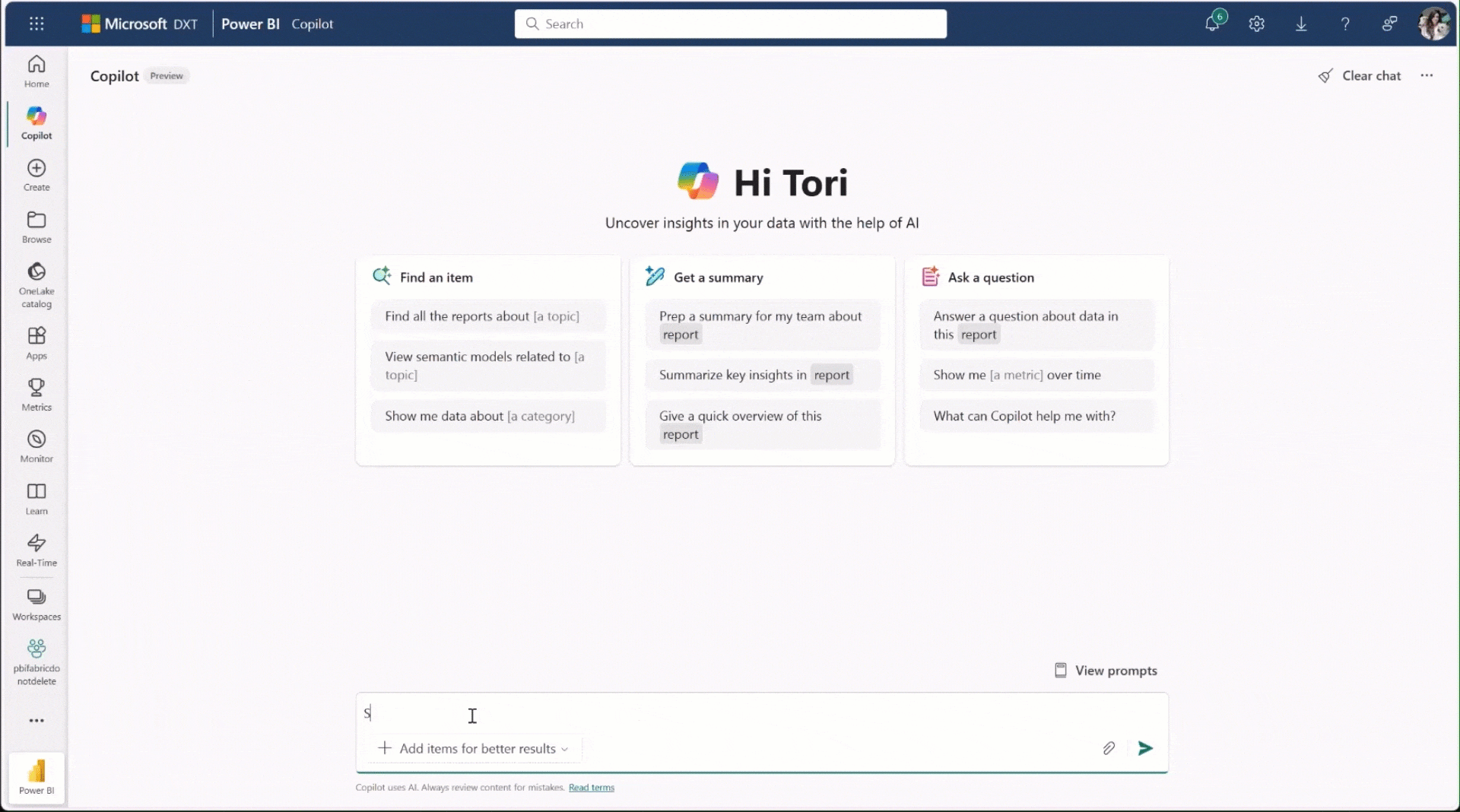This screenshot has width=1460, height=812.
Task: Click the Find an item card heading
Action: click(436, 278)
